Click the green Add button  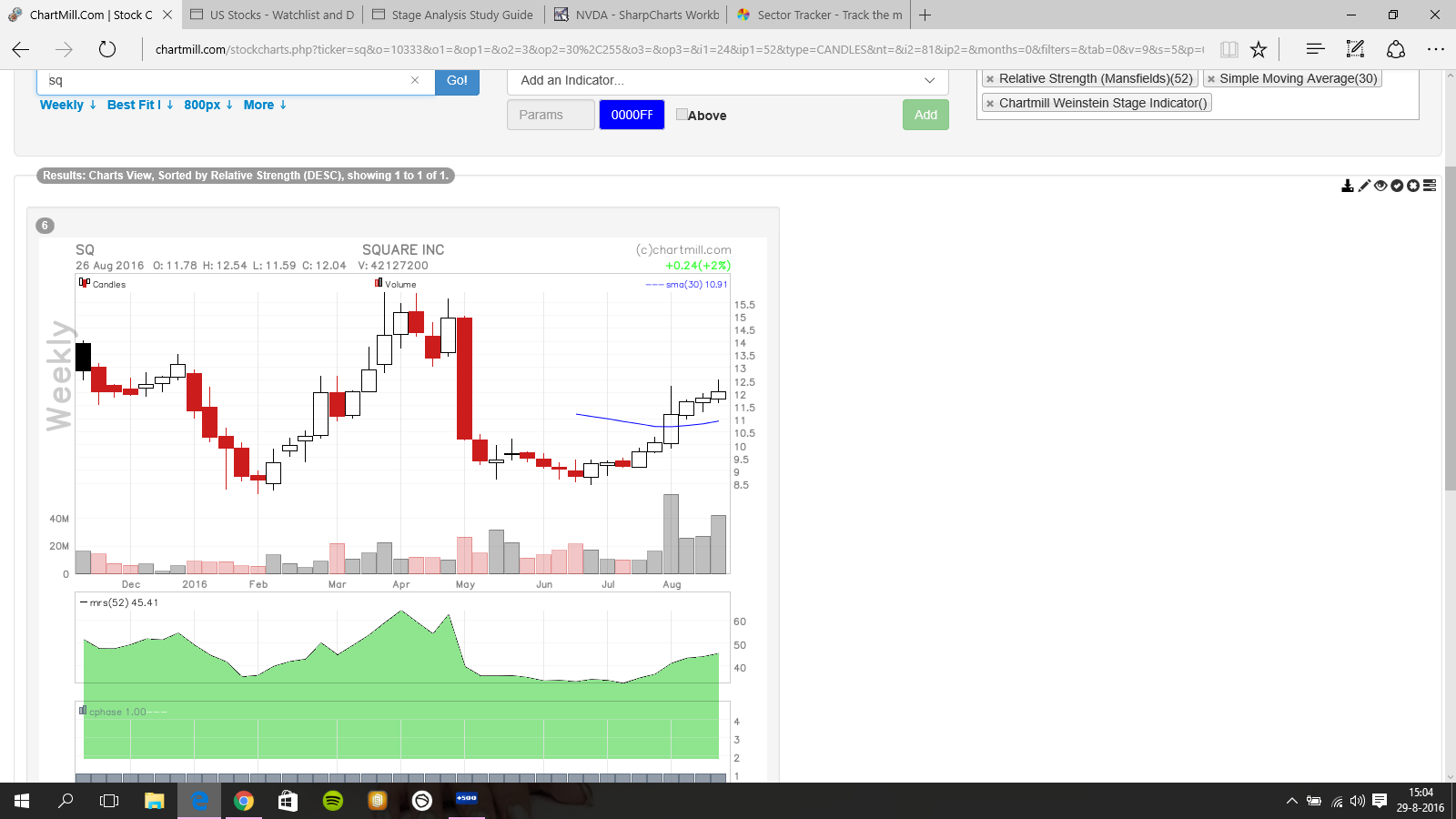click(x=925, y=115)
